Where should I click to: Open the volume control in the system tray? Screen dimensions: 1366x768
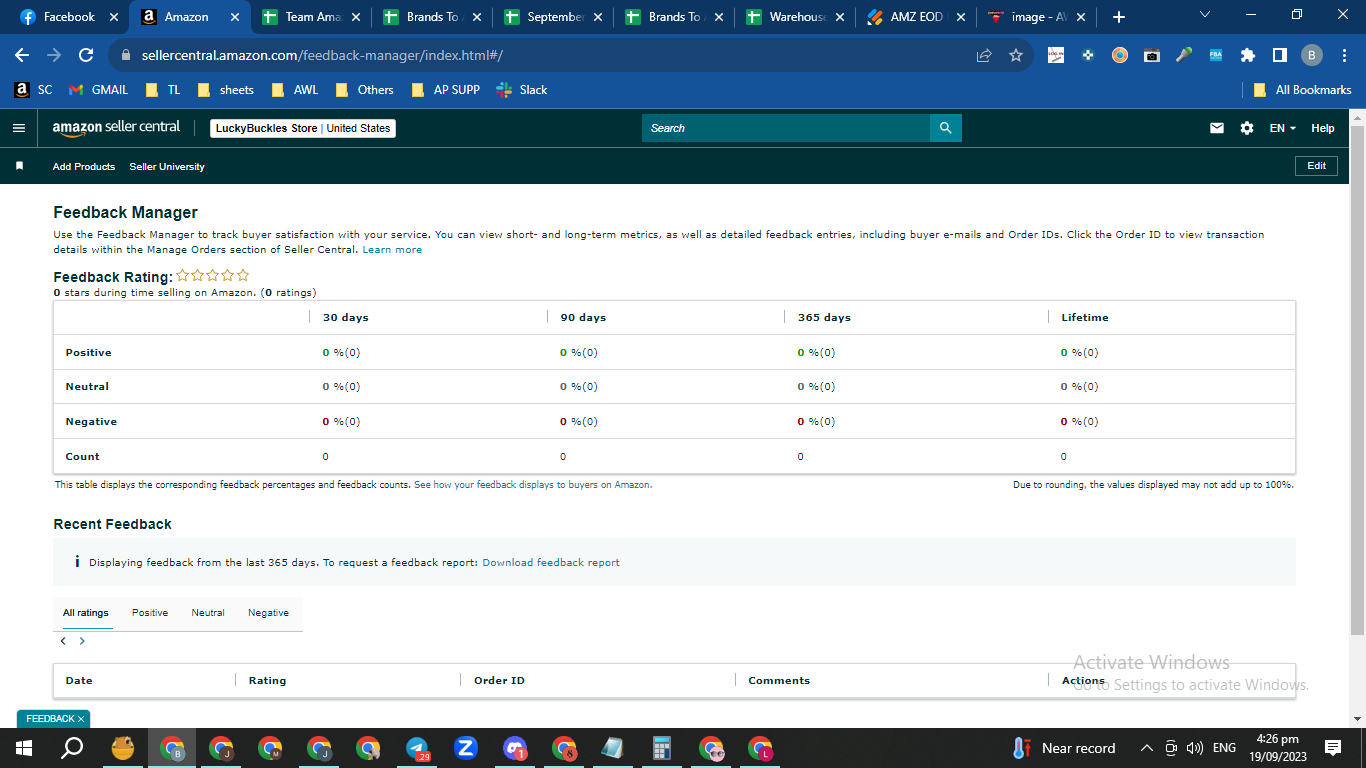click(1195, 748)
